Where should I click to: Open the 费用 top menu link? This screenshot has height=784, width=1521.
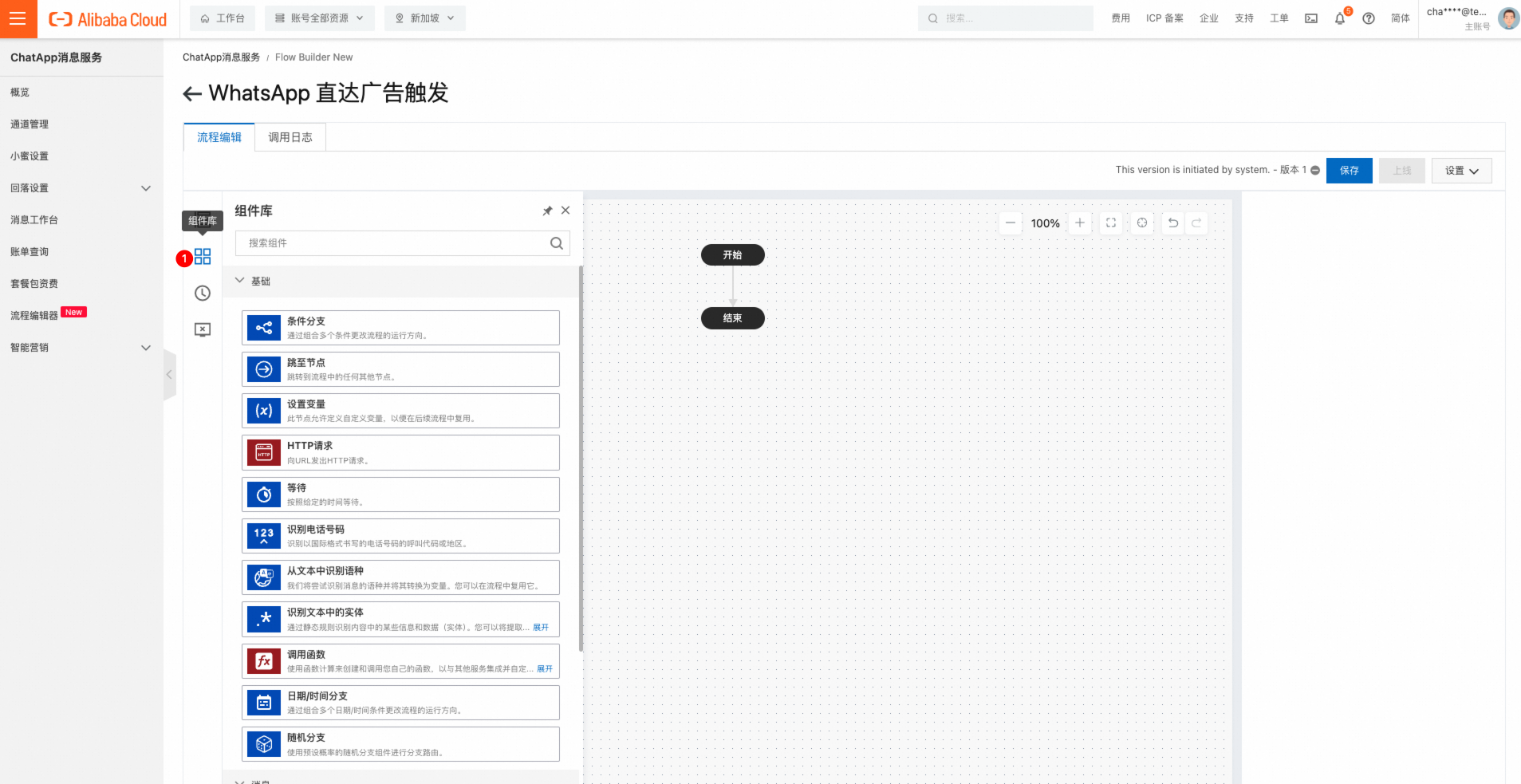(1121, 18)
